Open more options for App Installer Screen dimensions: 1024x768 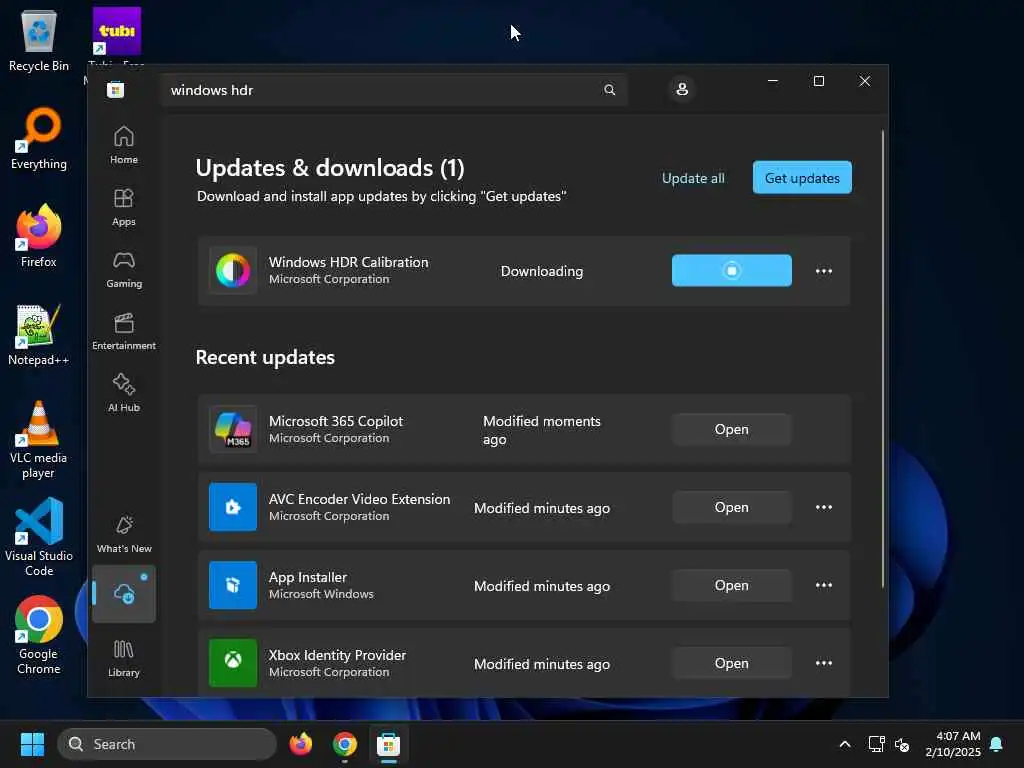[824, 585]
